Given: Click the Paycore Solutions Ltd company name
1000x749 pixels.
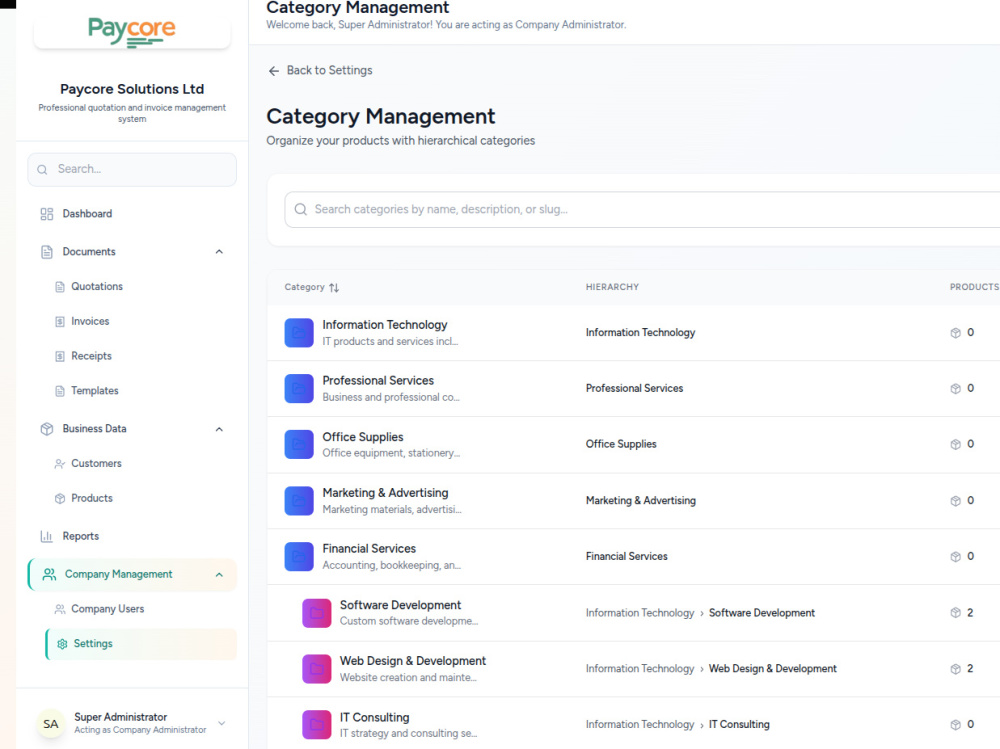Looking at the screenshot, I should tap(132, 89).
